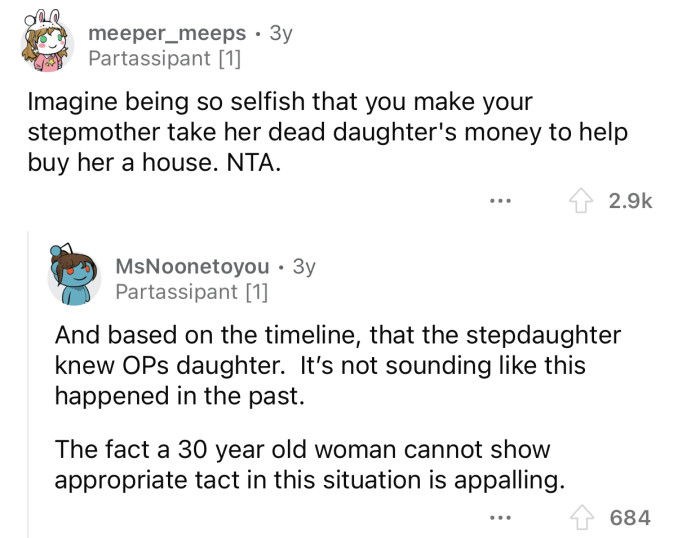Click the 2.9k vote count
The height and width of the screenshot is (538, 700).
click(x=632, y=202)
